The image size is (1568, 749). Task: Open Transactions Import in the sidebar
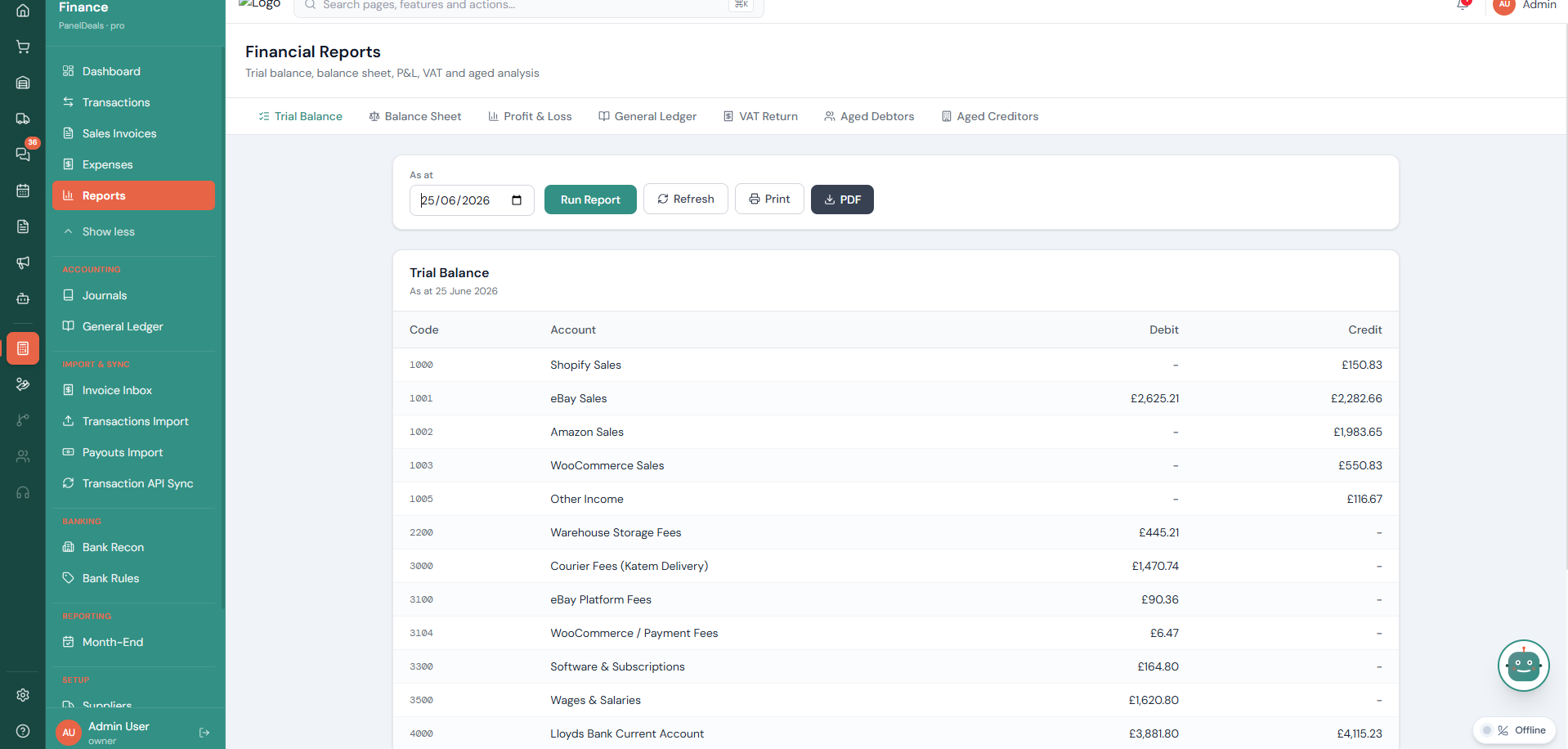133,421
